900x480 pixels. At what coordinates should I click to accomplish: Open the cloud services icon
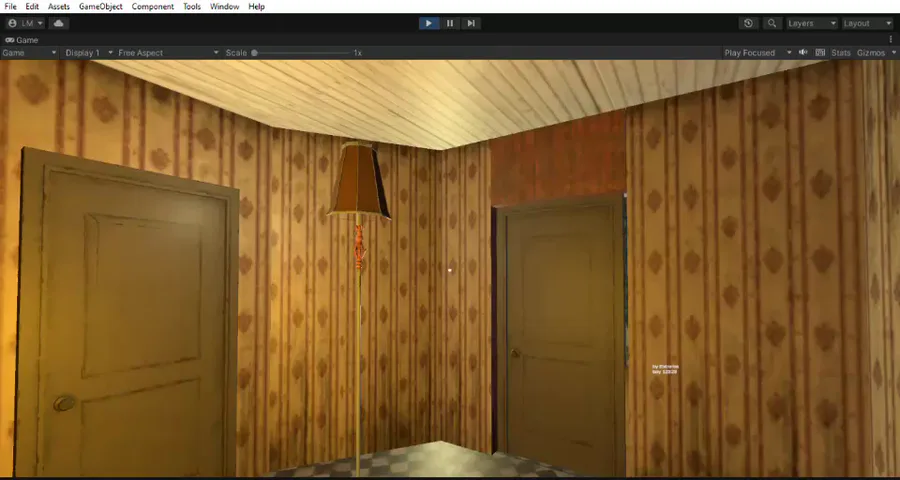pyautogui.click(x=59, y=24)
